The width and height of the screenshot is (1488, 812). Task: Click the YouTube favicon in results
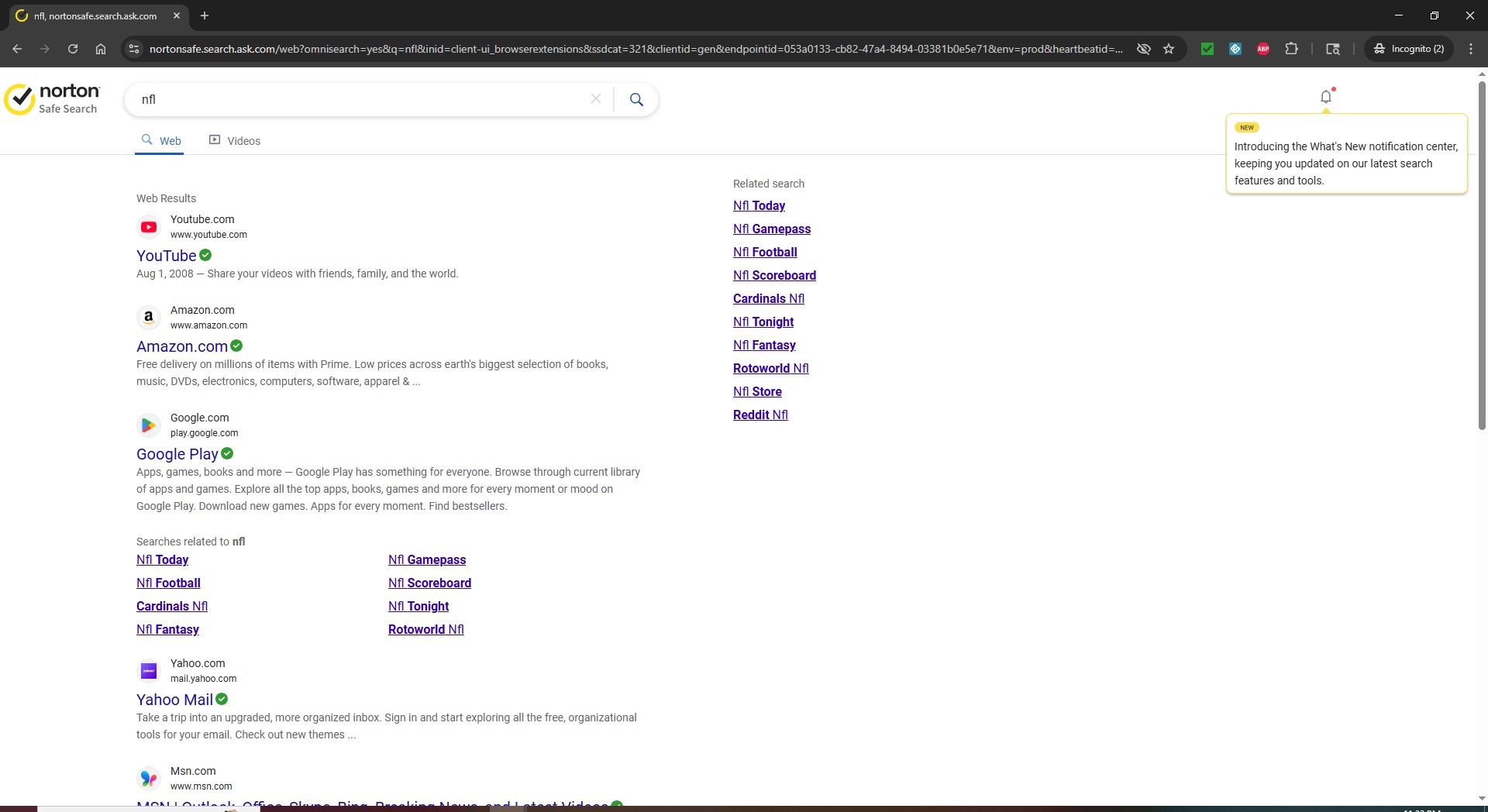tap(149, 227)
